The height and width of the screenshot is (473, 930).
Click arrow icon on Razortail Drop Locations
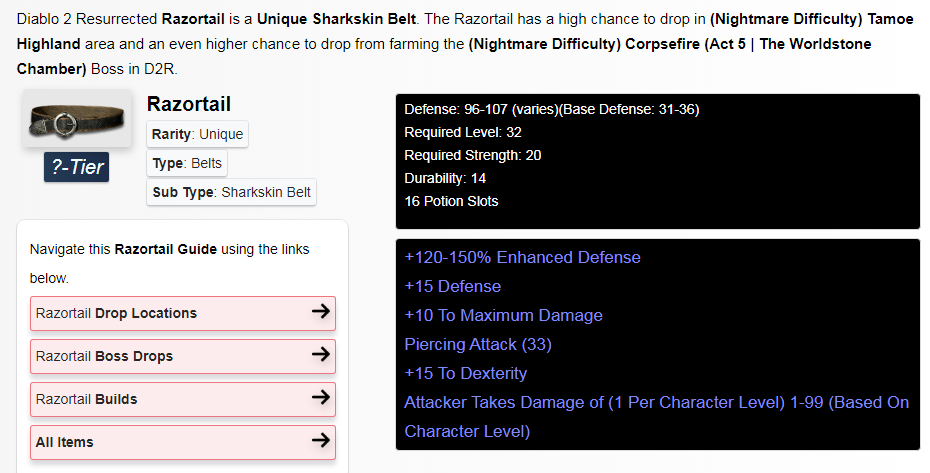point(321,311)
